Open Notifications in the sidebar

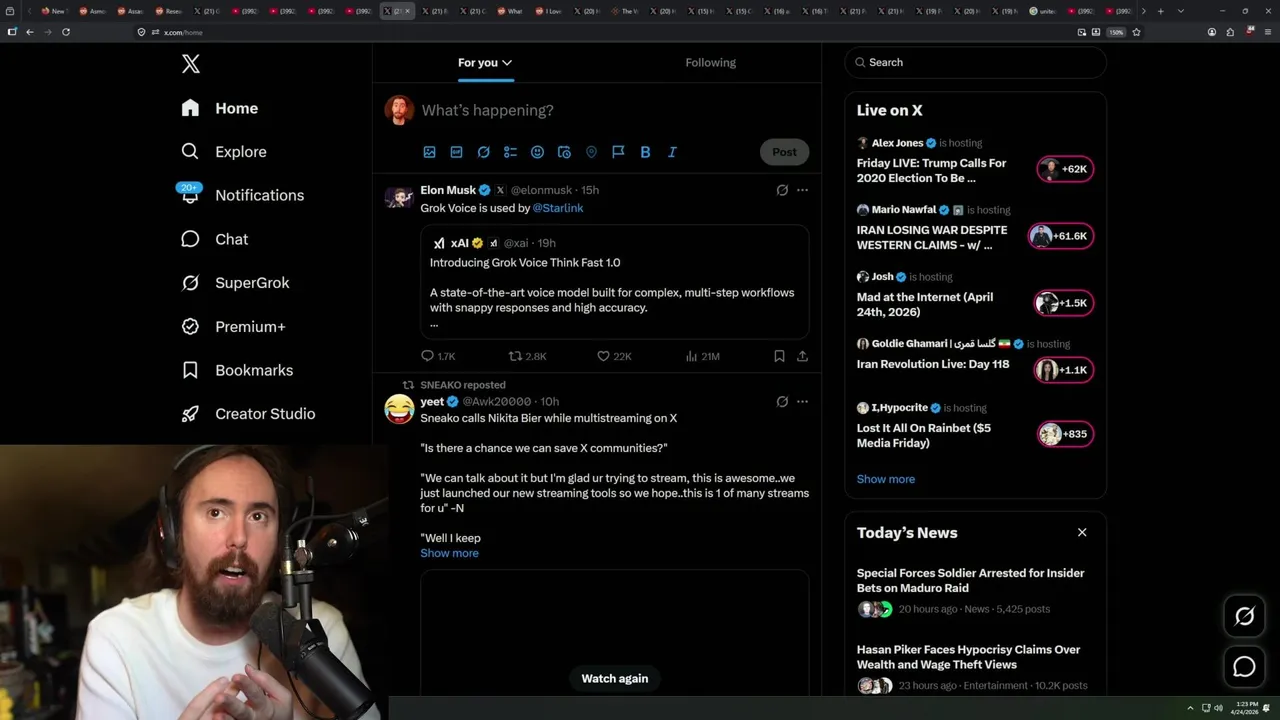click(x=241, y=195)
